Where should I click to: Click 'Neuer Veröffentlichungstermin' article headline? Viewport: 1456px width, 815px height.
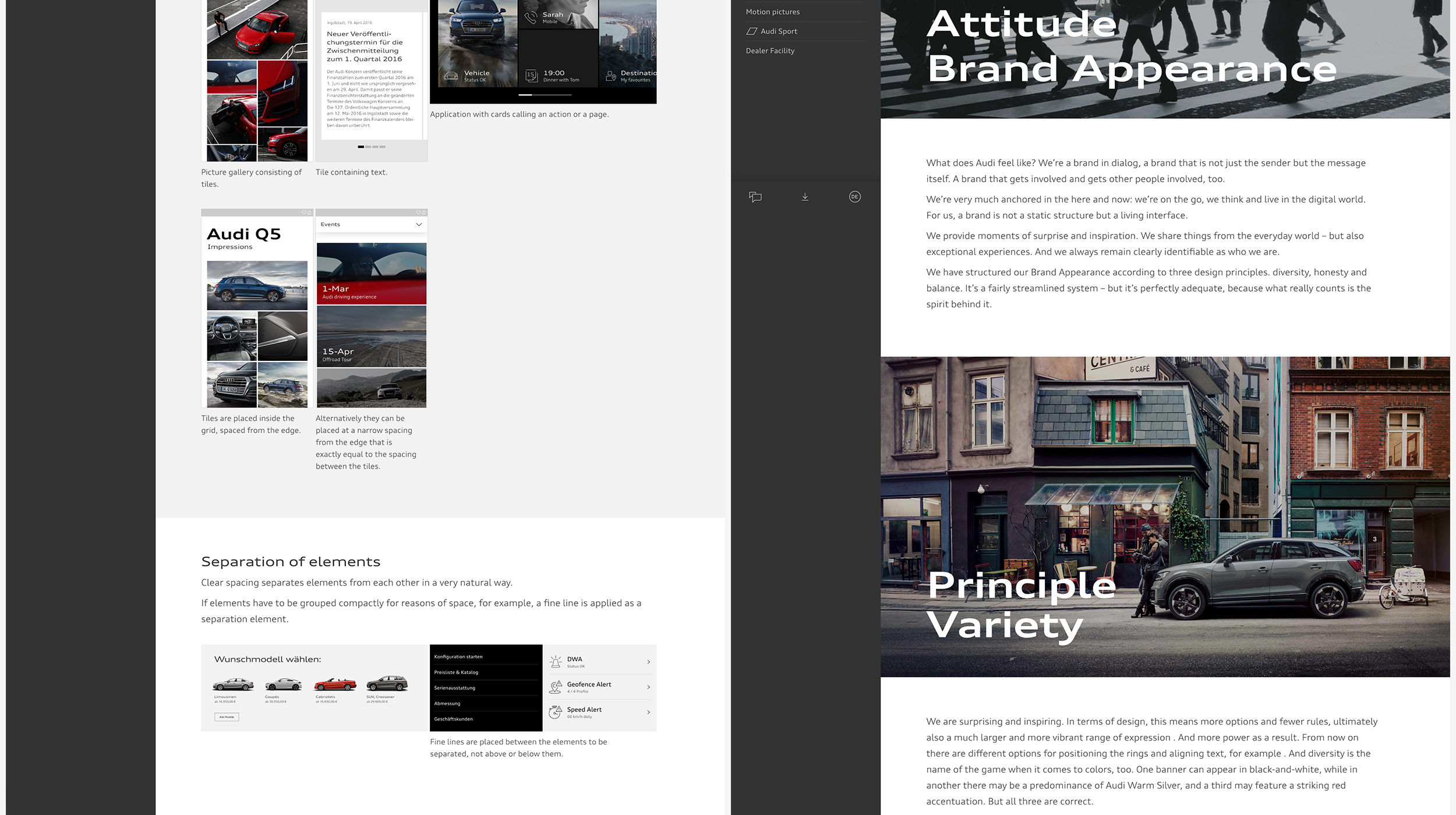tap(365, 47)
